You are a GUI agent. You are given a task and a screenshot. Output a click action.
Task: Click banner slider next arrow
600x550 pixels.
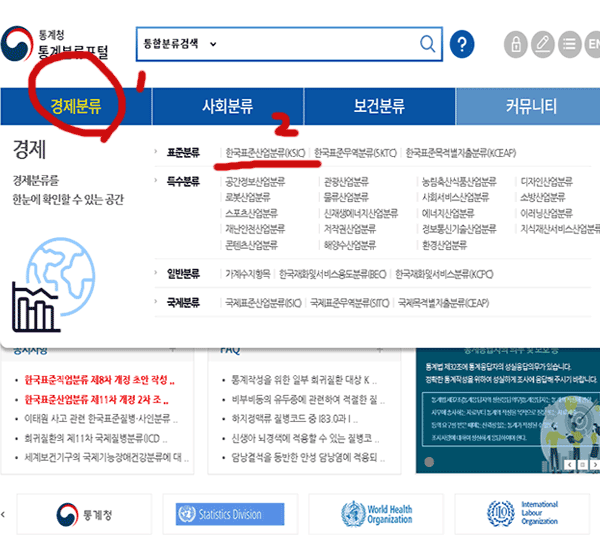click(595, 465)
